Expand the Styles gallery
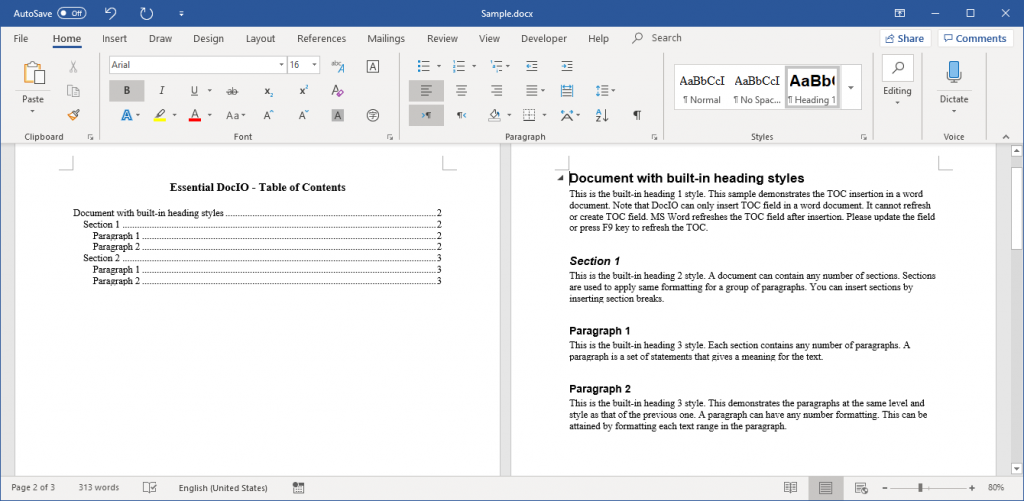1024x501 pixels. [851, 88]
